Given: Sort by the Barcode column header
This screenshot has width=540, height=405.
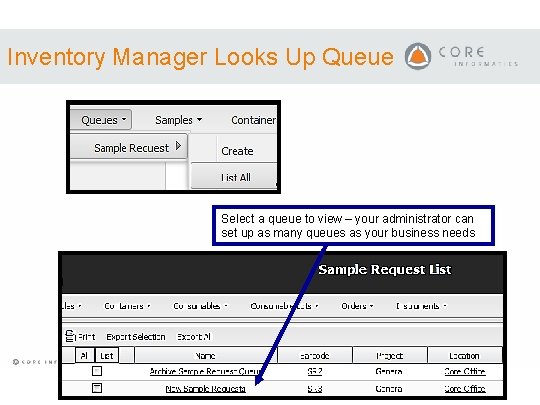Looking at the screenshot, I should click(315, 355).
